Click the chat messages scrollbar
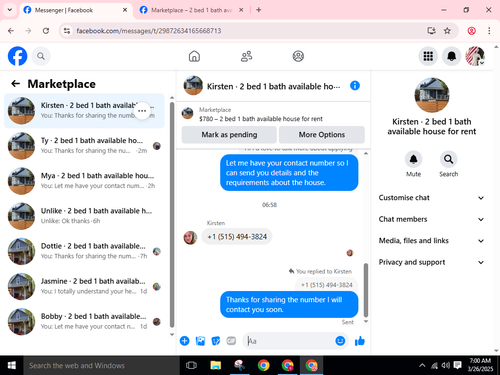Image resolution: width=500 pixels, height=375 pixels. point(366,289)
